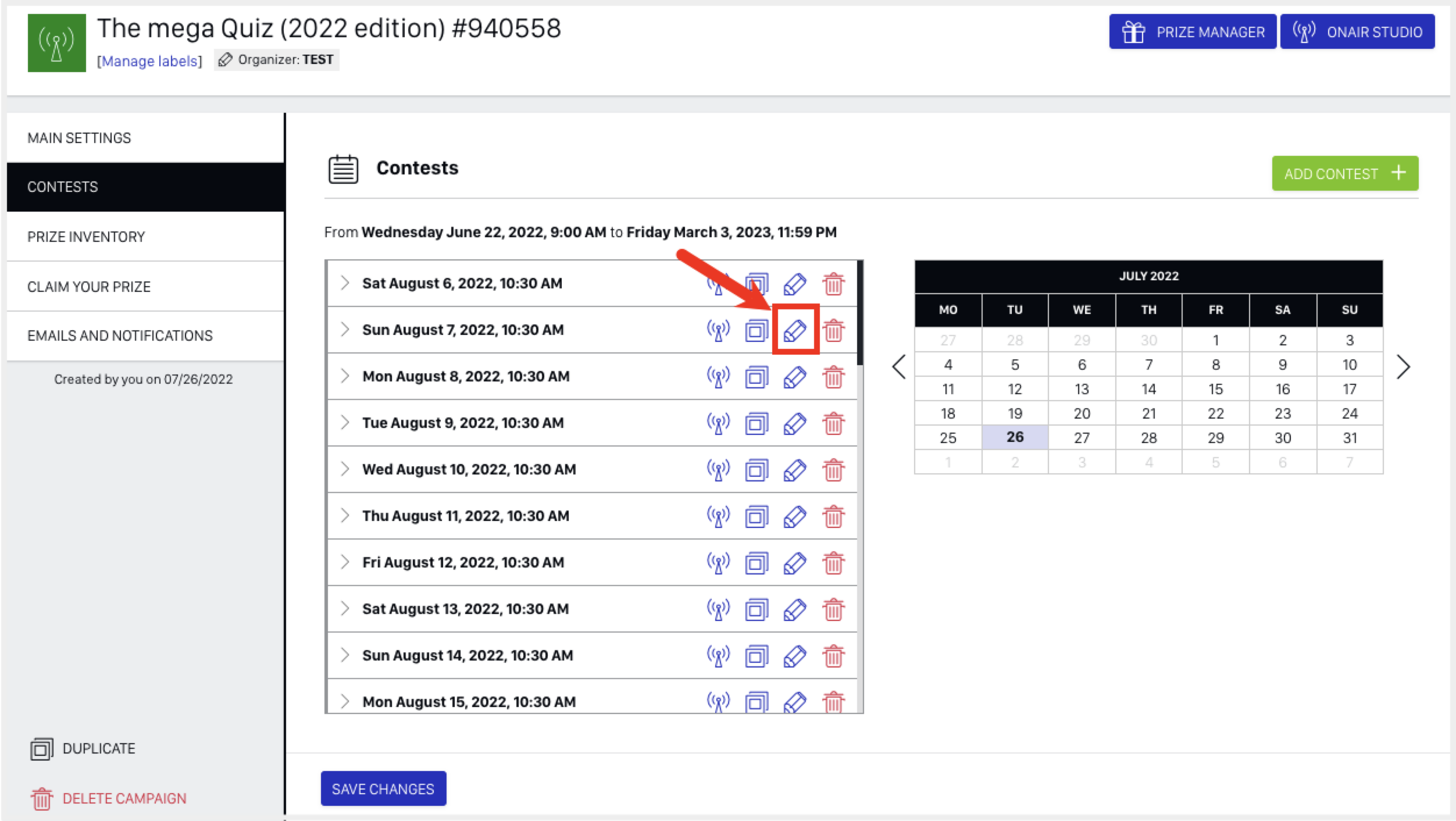Delete the Sun August 14 contest

click(x=833, y=656)
